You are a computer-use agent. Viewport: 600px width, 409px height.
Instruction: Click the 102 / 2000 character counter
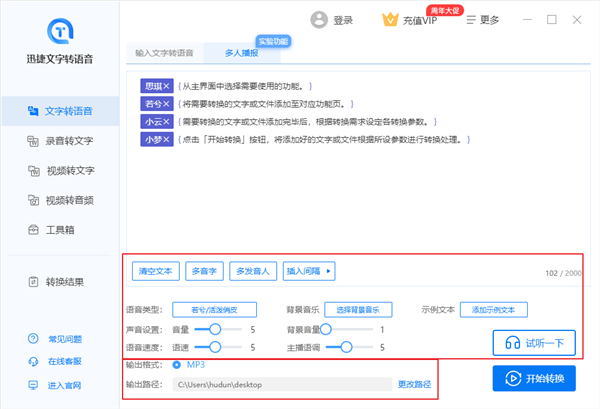563,273
